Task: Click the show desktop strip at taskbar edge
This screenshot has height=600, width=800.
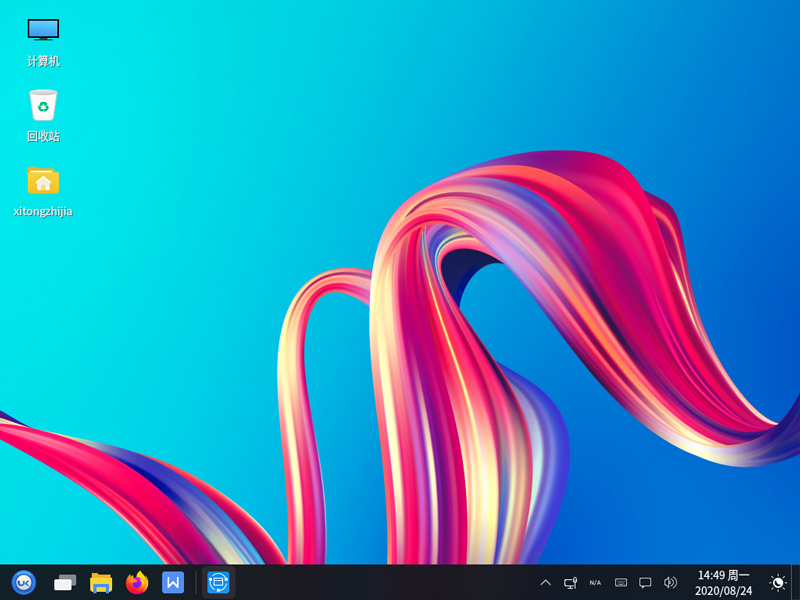Action: (x=796, y=582)
